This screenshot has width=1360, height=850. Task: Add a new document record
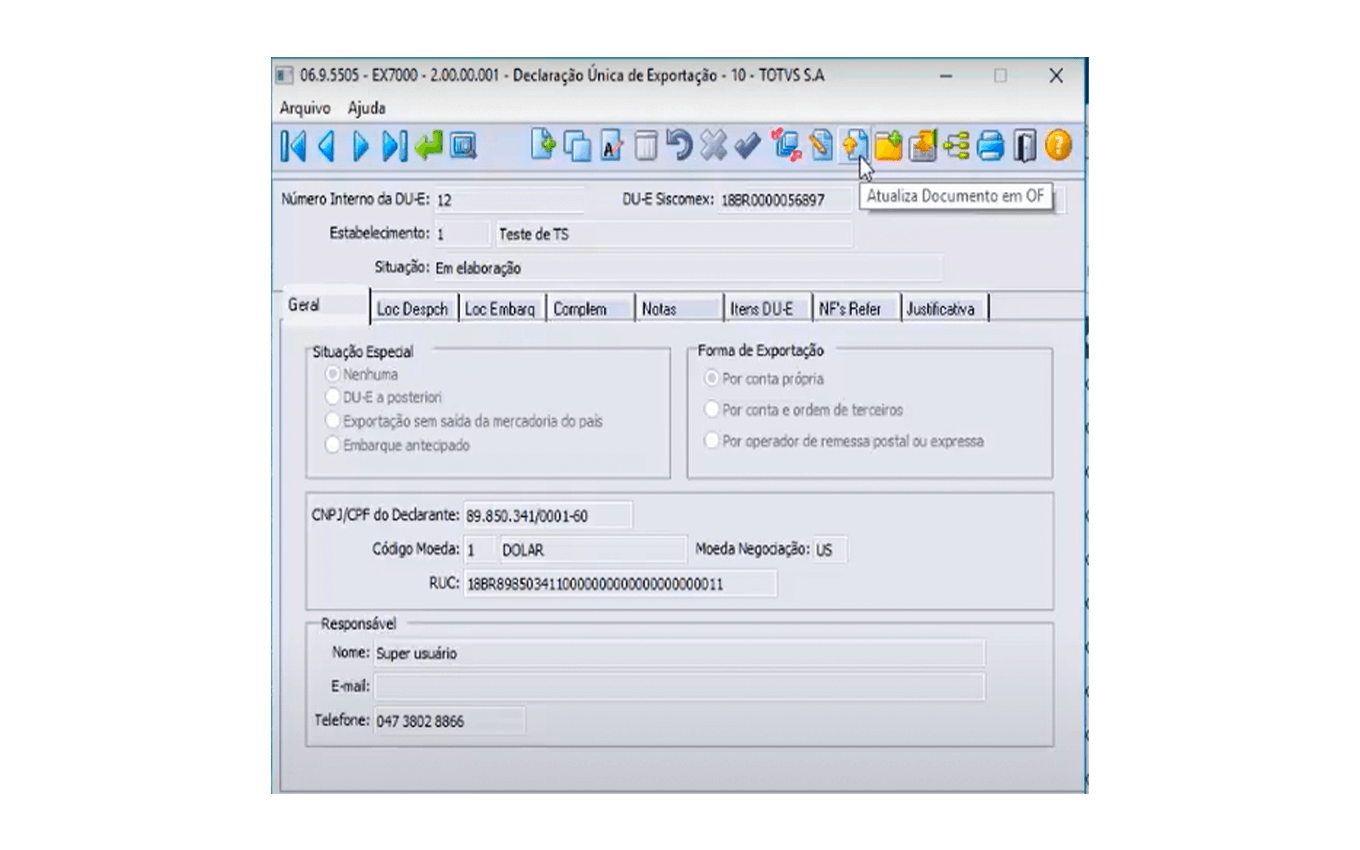click(x=543, y=148)
